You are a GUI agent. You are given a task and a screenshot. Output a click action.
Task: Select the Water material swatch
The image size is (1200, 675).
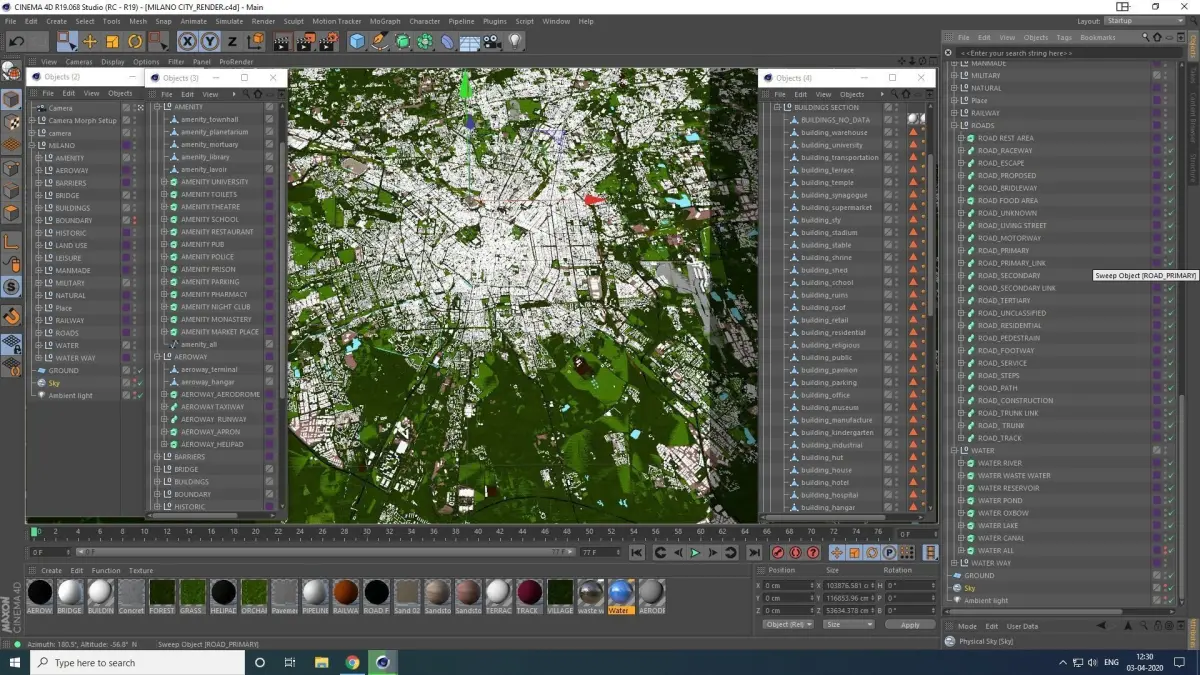620,592
